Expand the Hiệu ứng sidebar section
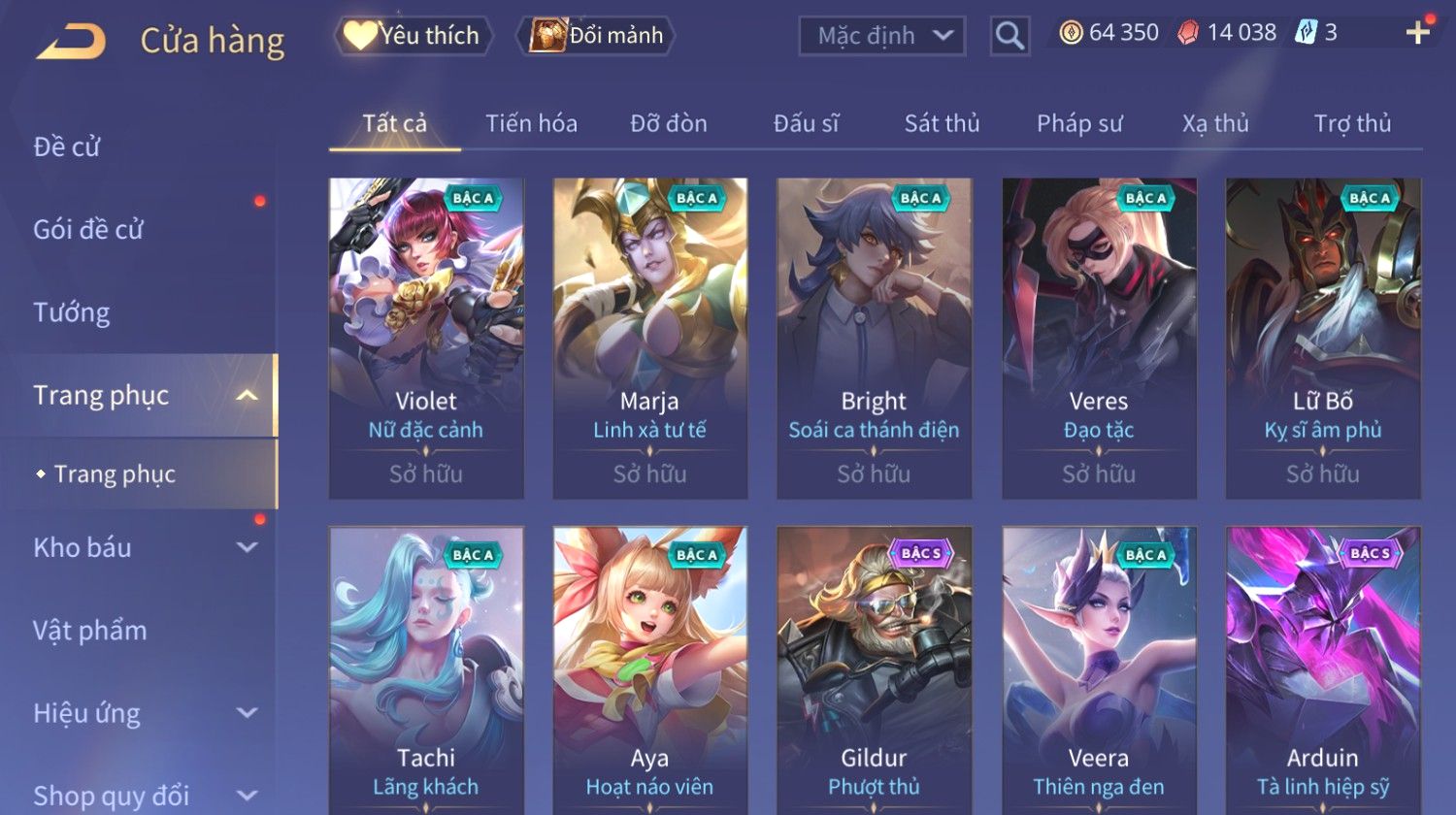Viewport: 1456px width, 815px height. [x=247, y=713]
